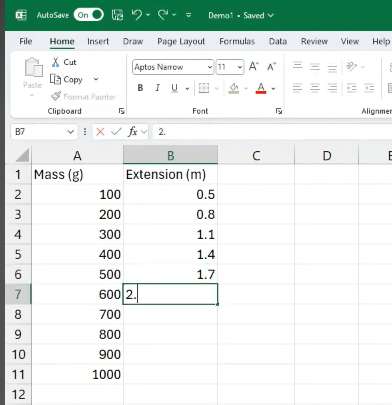Open the Help tab
Screen dimensions: 392x405
point(381,41)
